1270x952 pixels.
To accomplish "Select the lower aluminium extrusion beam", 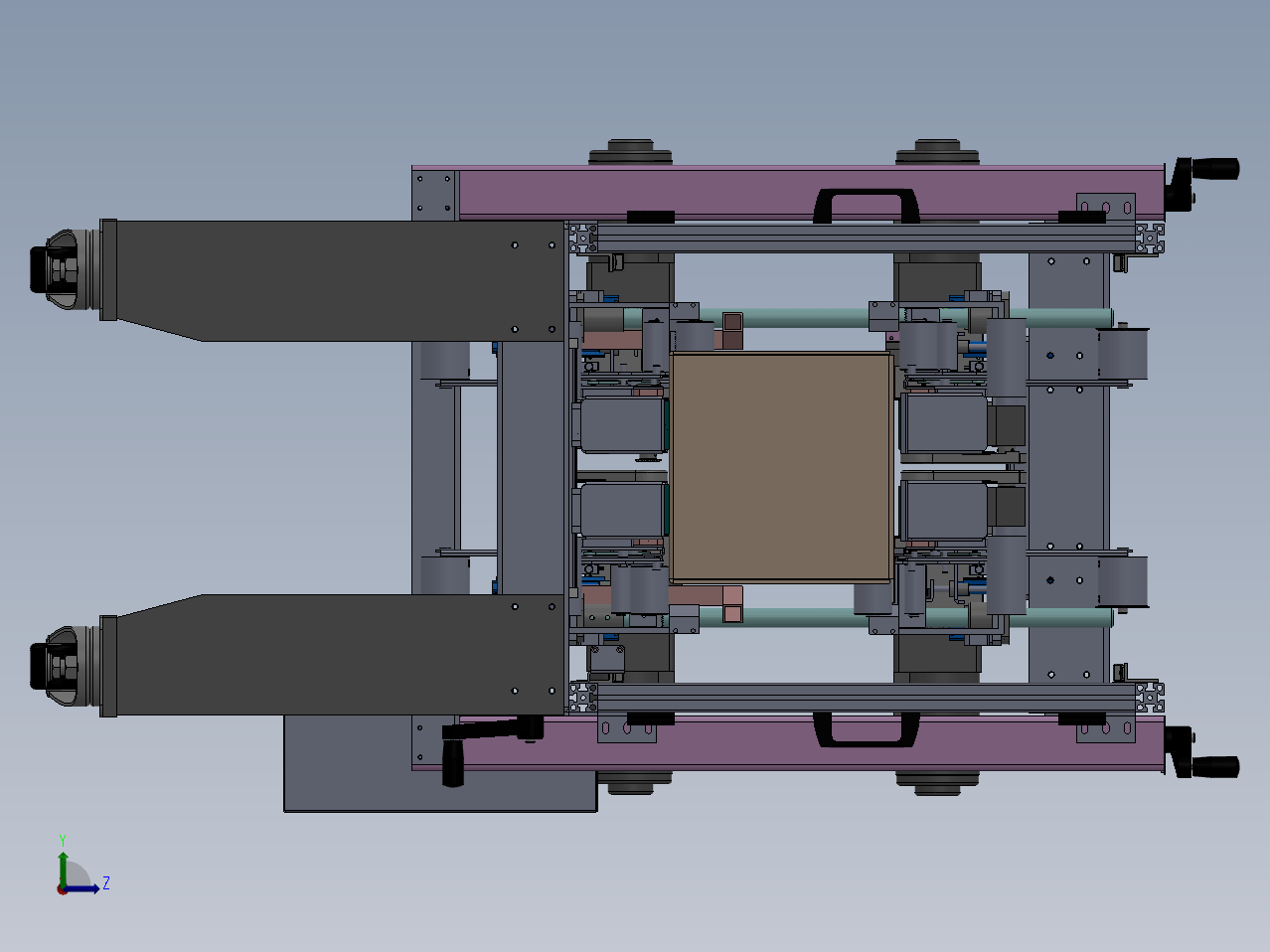I will tap(865, 698).
